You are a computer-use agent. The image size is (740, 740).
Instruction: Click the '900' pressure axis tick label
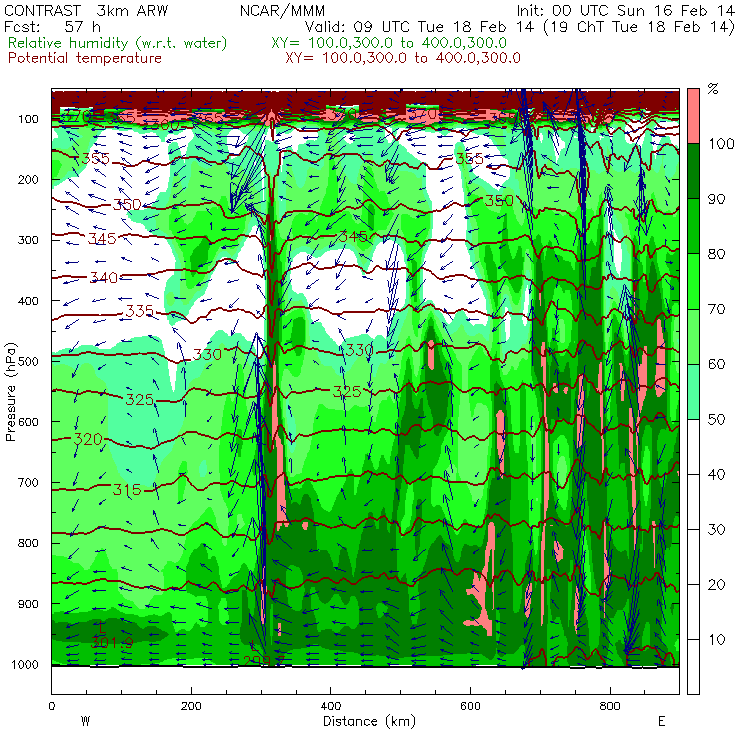click(x=29, y=604)
